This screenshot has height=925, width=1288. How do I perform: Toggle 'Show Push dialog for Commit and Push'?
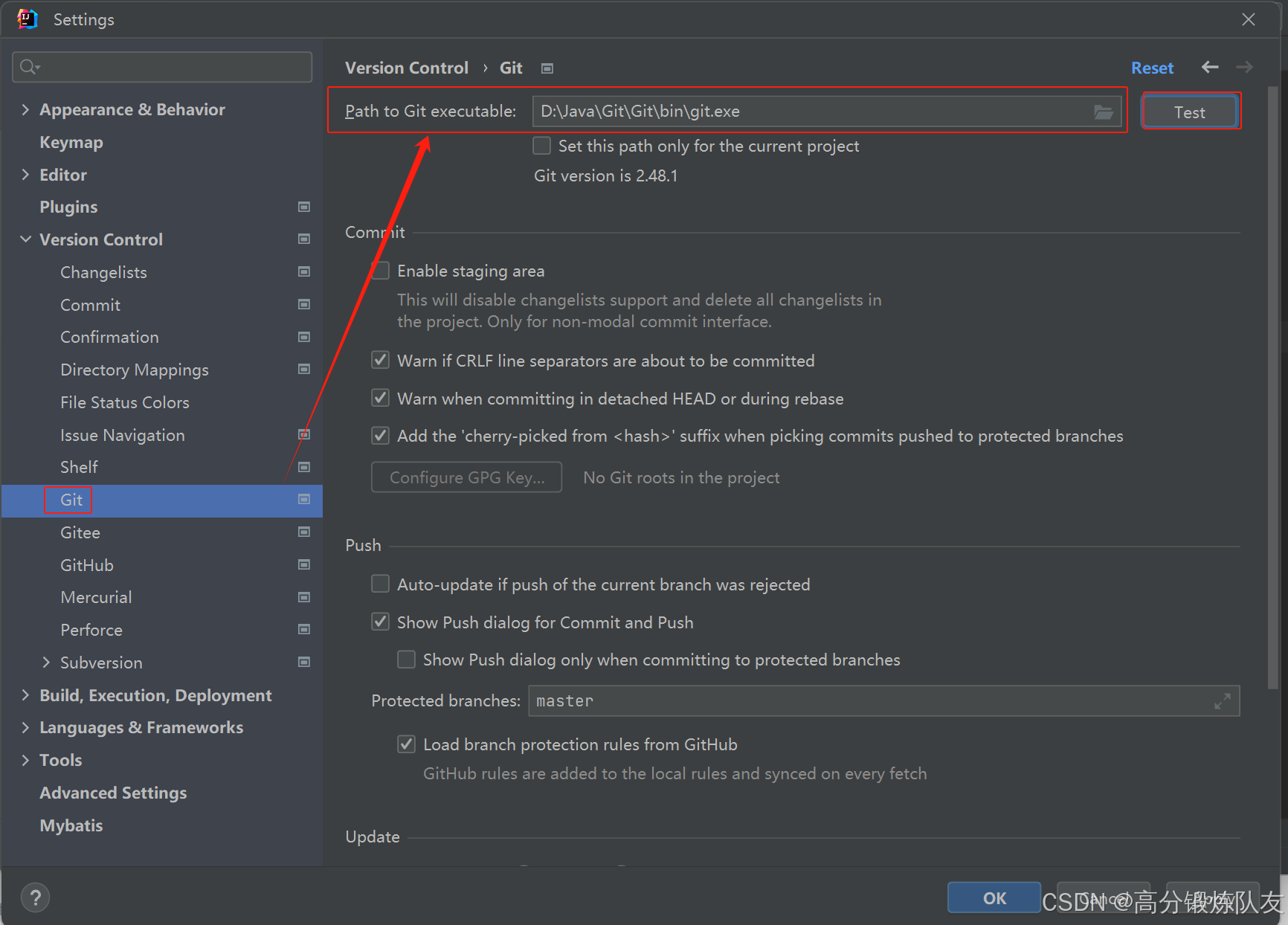tap(381, 622)
